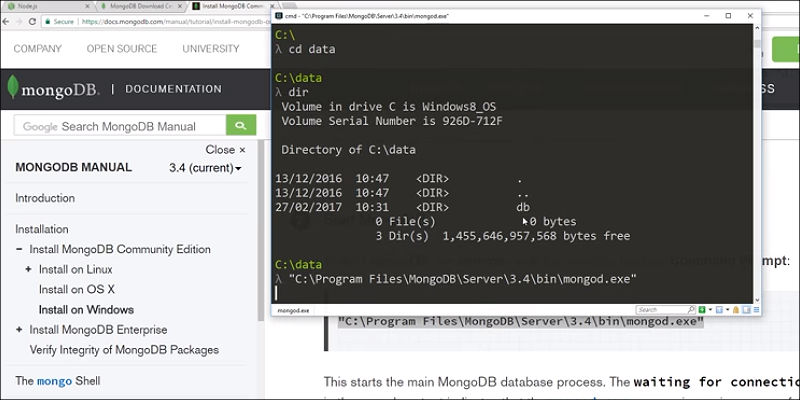Expand the Install MongoDB Enterprise item
Viewport: 800px width, 400px height.
tap(19, 330)
